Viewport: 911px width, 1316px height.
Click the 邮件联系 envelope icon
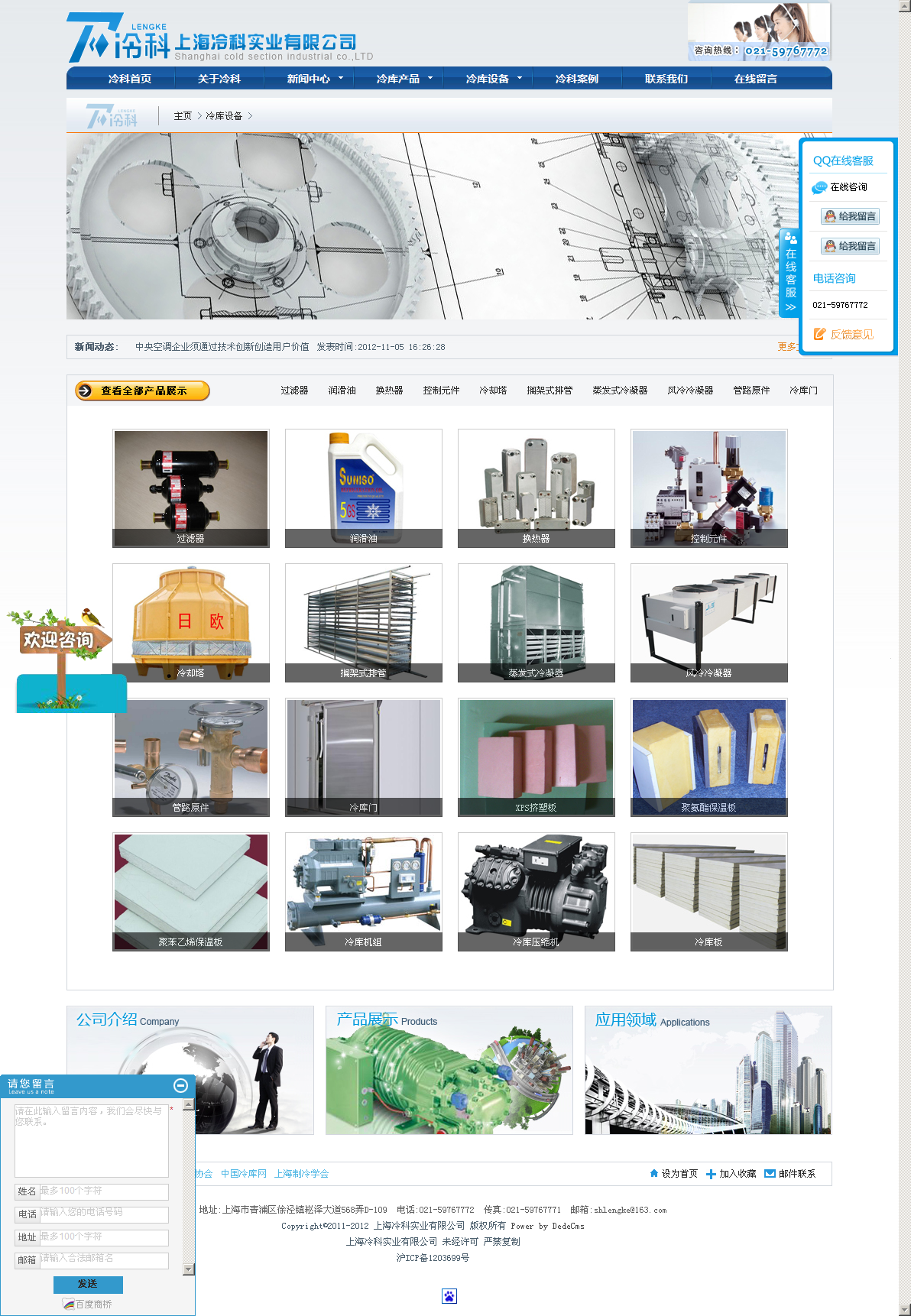click(x=770, y=1173)
